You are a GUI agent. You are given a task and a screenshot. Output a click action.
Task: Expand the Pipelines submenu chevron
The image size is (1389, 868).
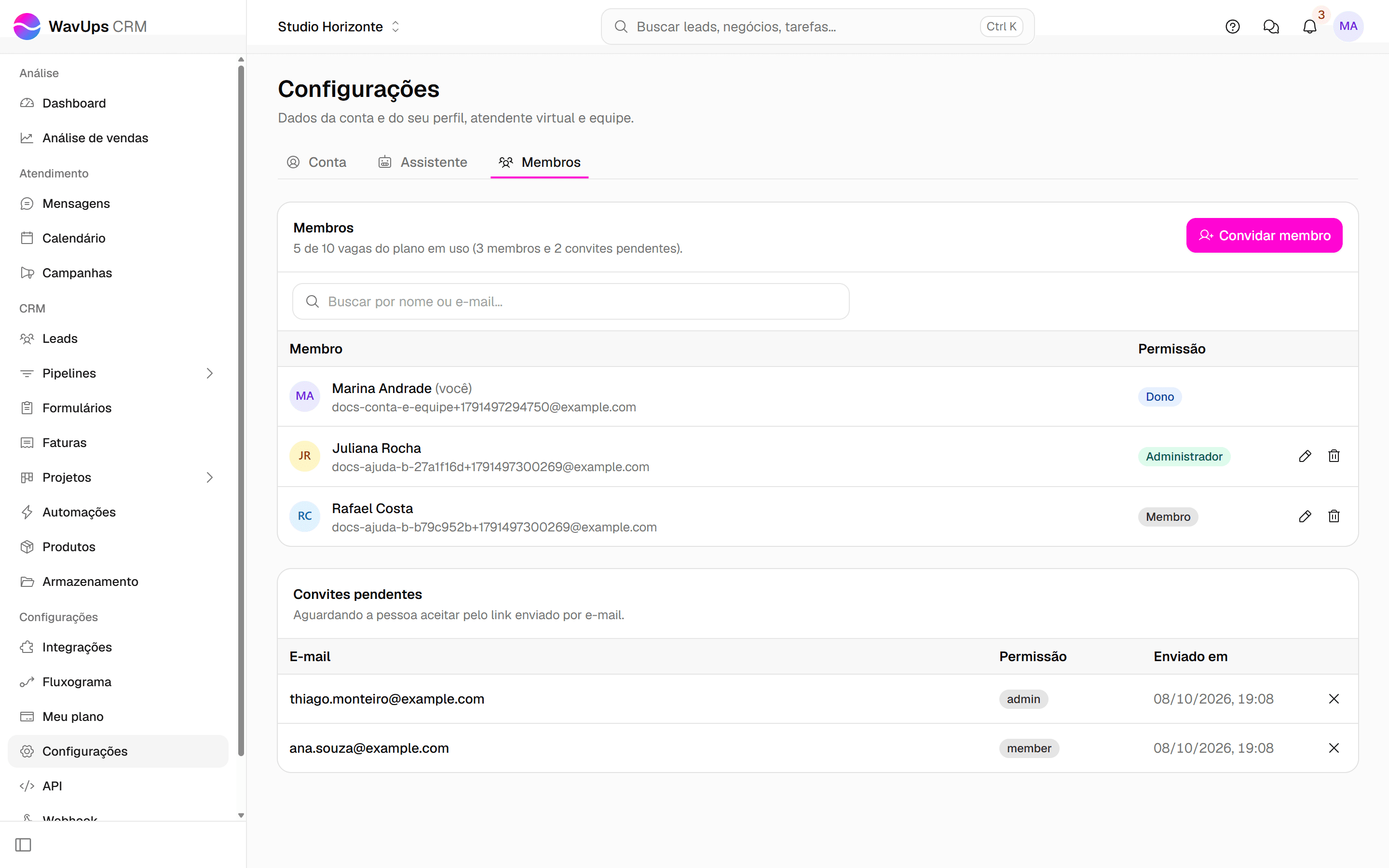point(209,373)
